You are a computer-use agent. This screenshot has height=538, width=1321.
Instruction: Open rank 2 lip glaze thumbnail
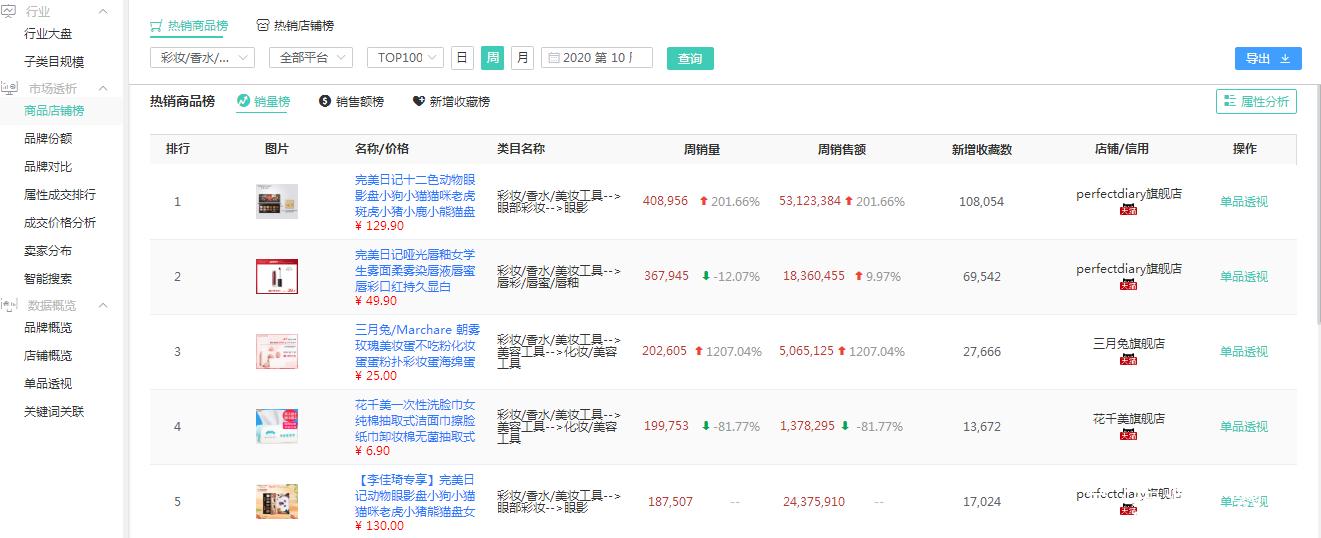(277, 276)
